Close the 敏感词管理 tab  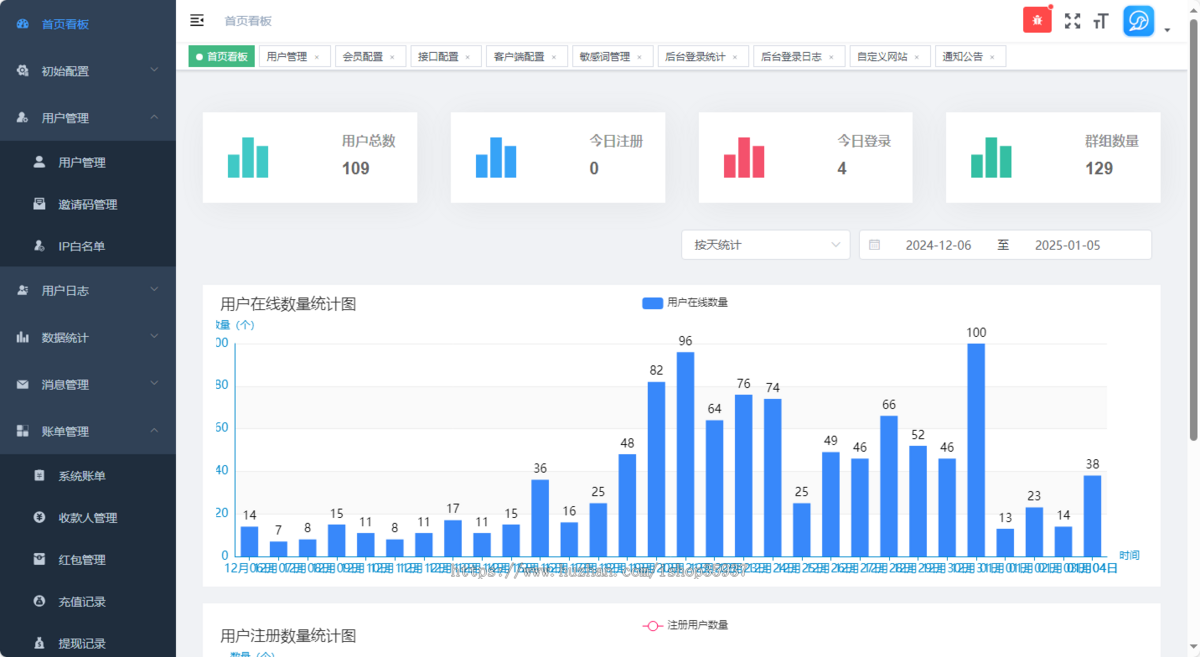(640, 58)
